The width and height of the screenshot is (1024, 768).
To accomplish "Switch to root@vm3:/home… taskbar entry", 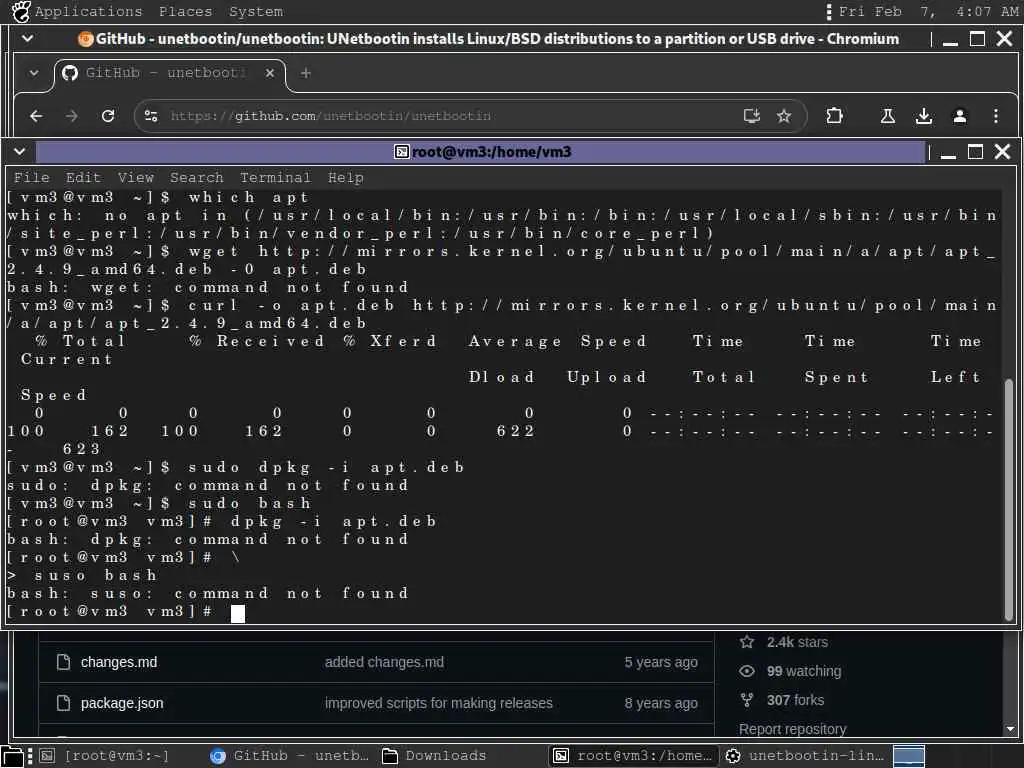I will point(633,756).
